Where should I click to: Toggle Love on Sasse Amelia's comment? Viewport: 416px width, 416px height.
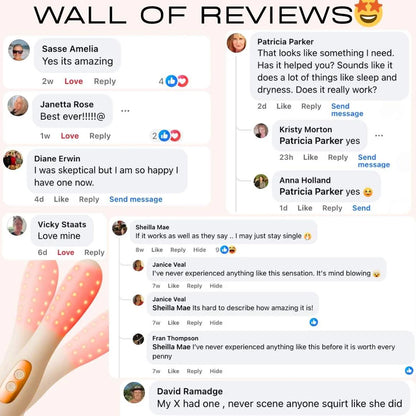(73, 81)
